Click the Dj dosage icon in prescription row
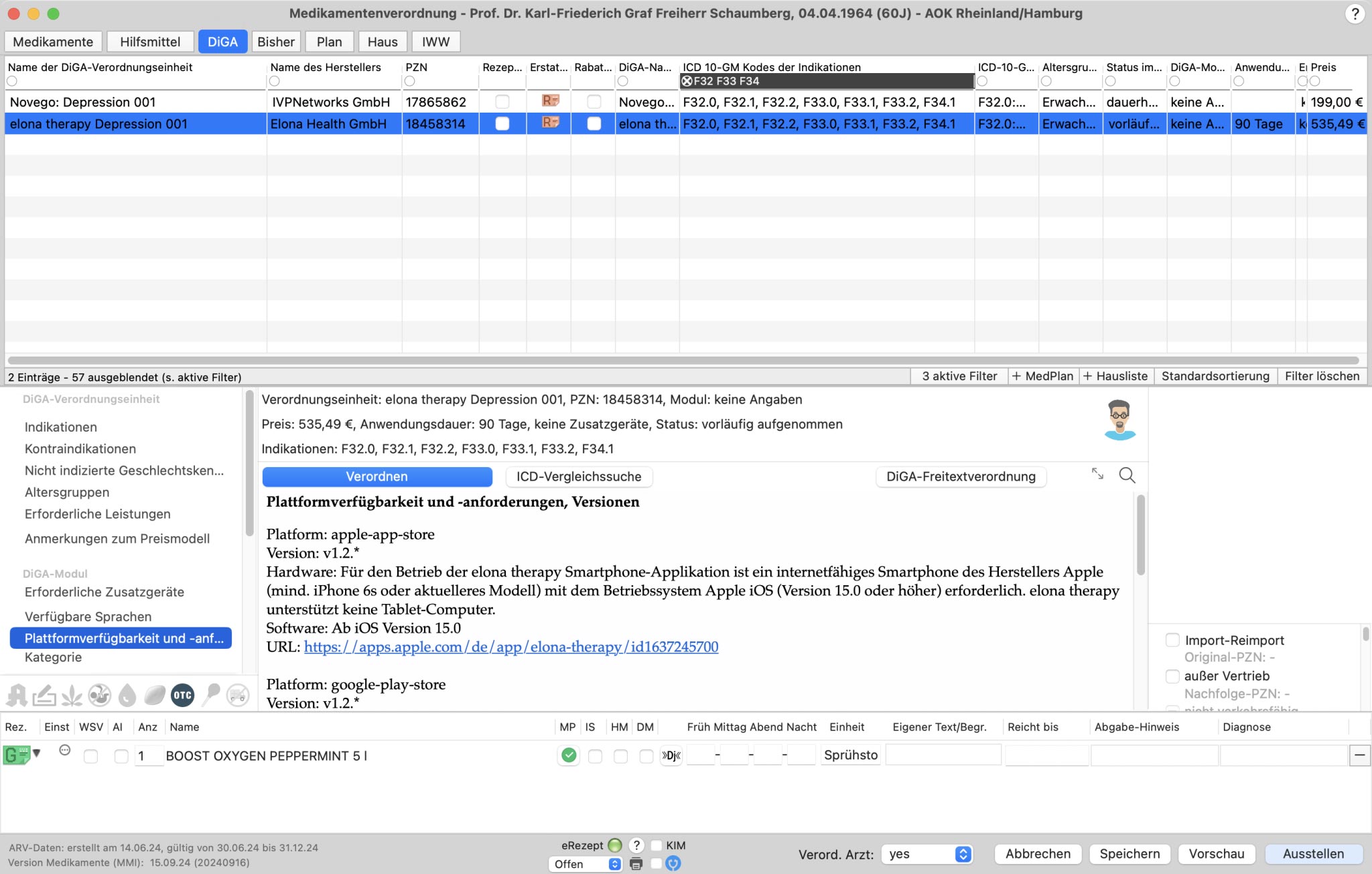This screenshot has height=874, width=1372. [x=671, y=755]
